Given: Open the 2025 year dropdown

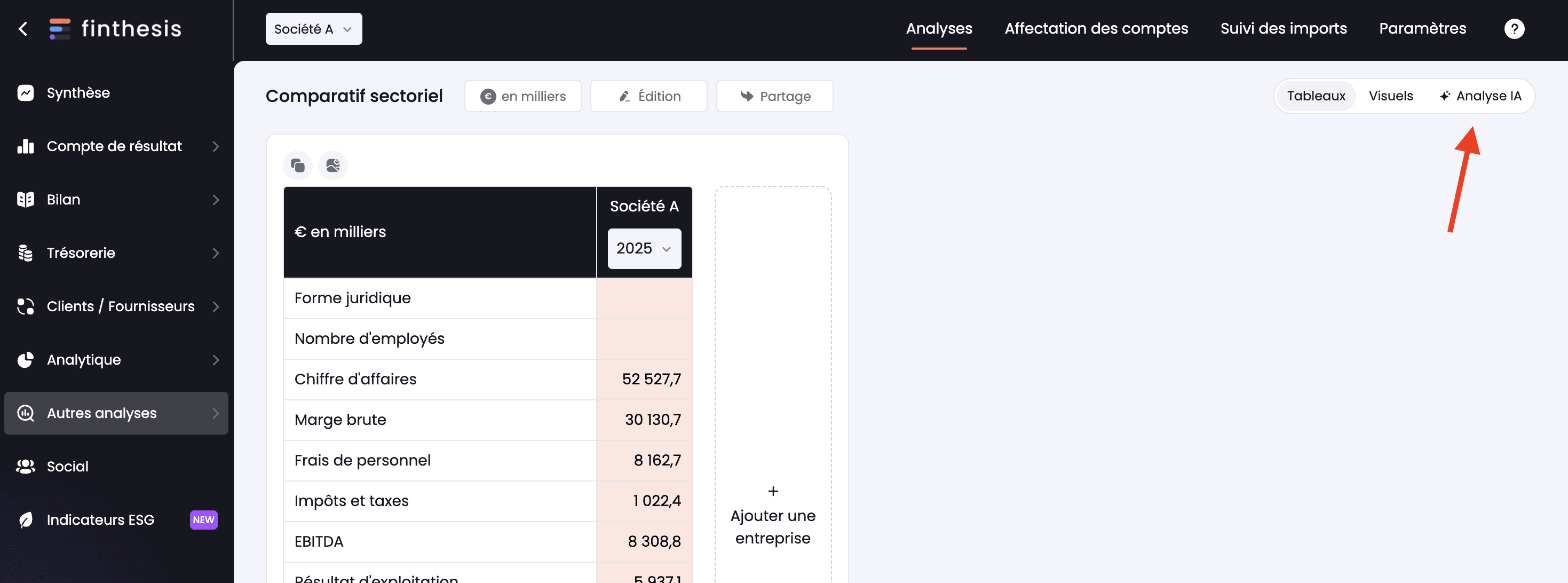Looking at the screenshot, I should [x=644, y=249].
